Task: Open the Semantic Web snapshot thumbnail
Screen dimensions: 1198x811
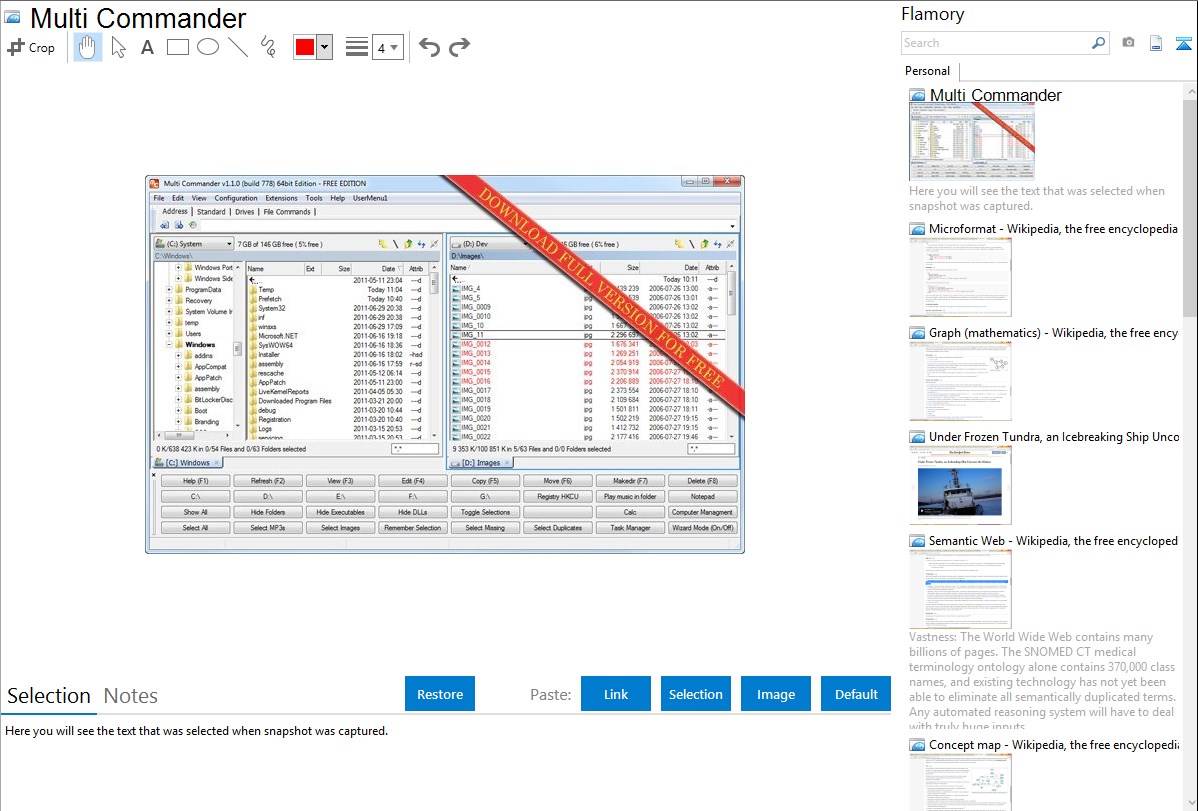Action: tap(960, 589)
